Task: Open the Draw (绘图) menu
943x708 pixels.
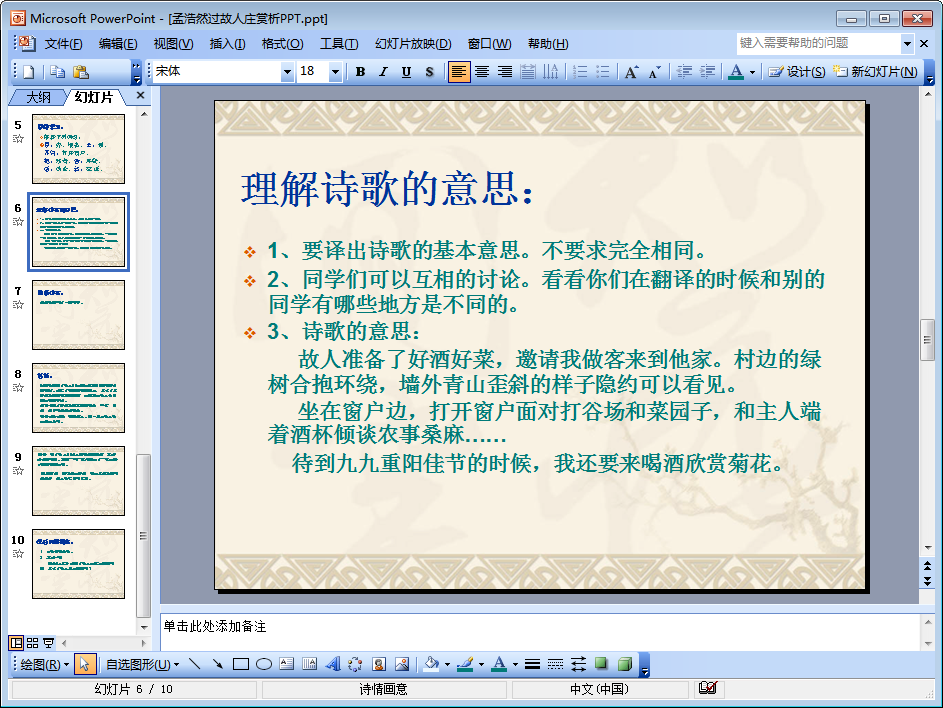Action: coord(45,665)
